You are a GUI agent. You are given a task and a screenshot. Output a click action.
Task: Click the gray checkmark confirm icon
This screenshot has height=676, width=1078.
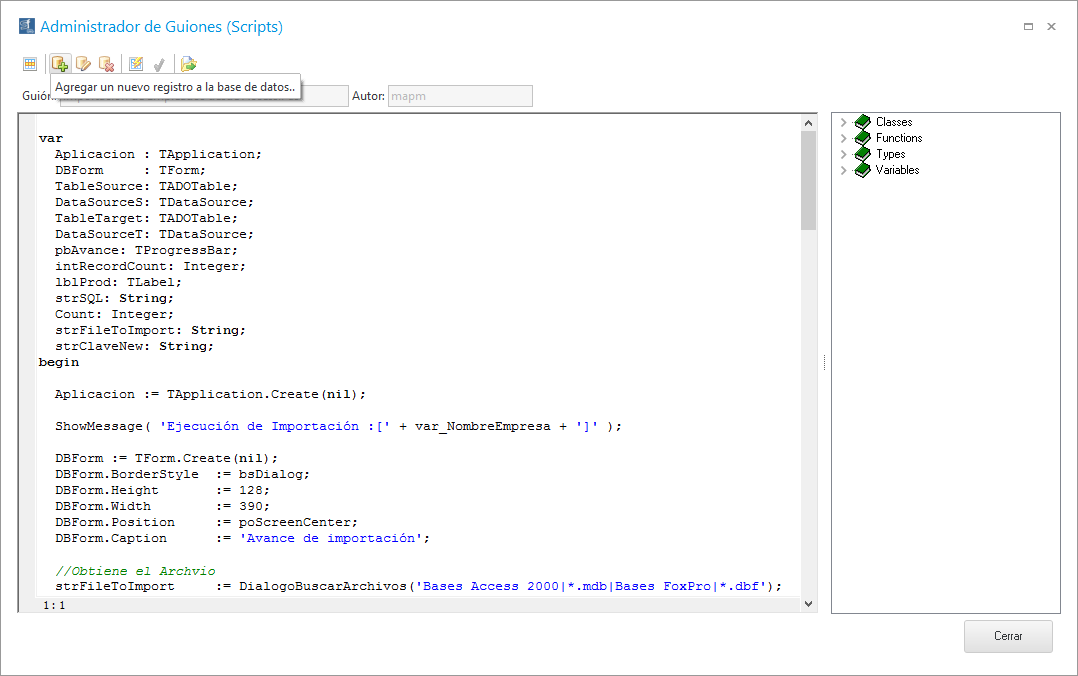[x=159, y=64]
